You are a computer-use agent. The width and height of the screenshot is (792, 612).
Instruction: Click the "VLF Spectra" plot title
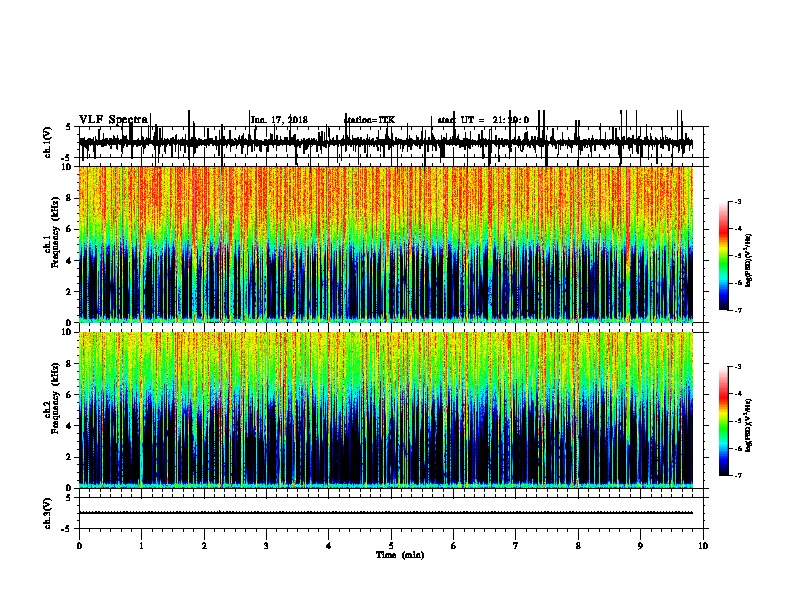[x=113, y=120]
